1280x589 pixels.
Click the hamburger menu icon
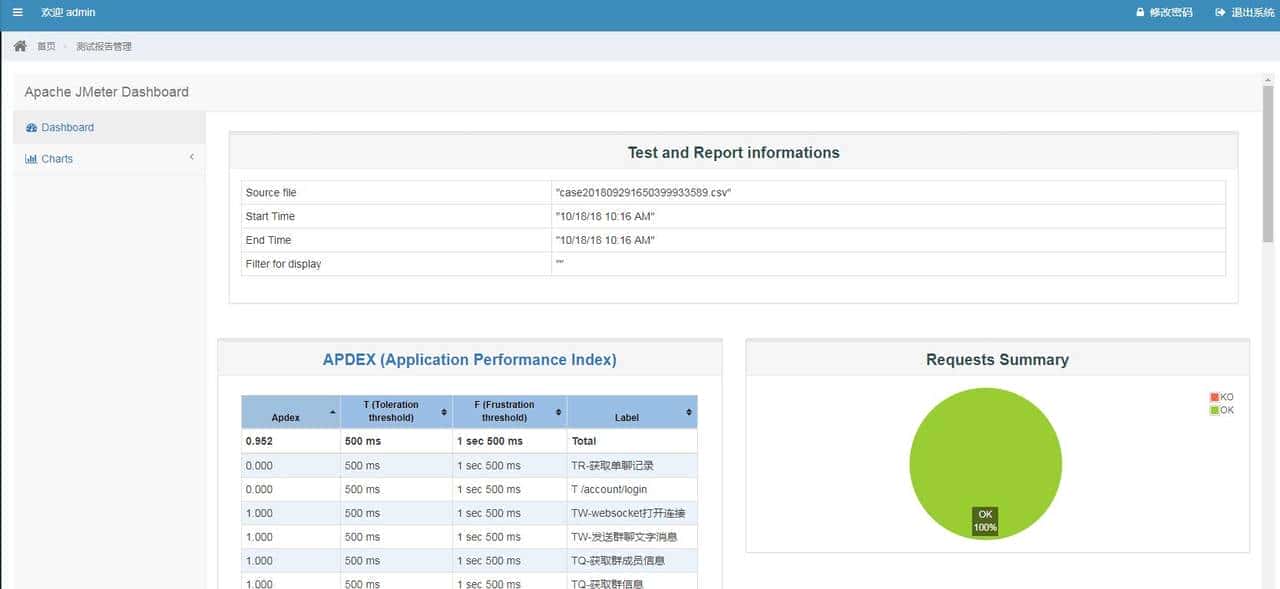pyautogui.click(x=18, y=12)
